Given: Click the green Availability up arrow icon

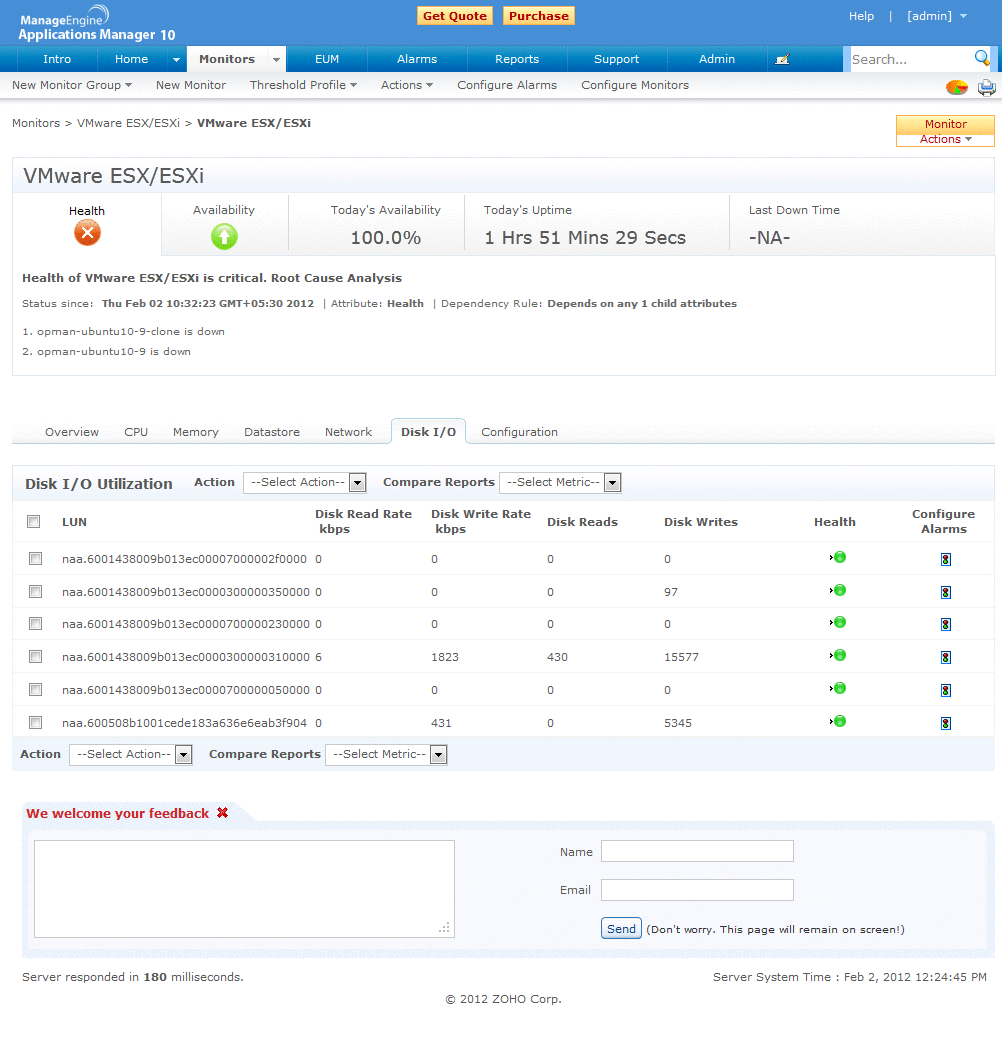Looking at the screenshot, I should pos(224,237).
